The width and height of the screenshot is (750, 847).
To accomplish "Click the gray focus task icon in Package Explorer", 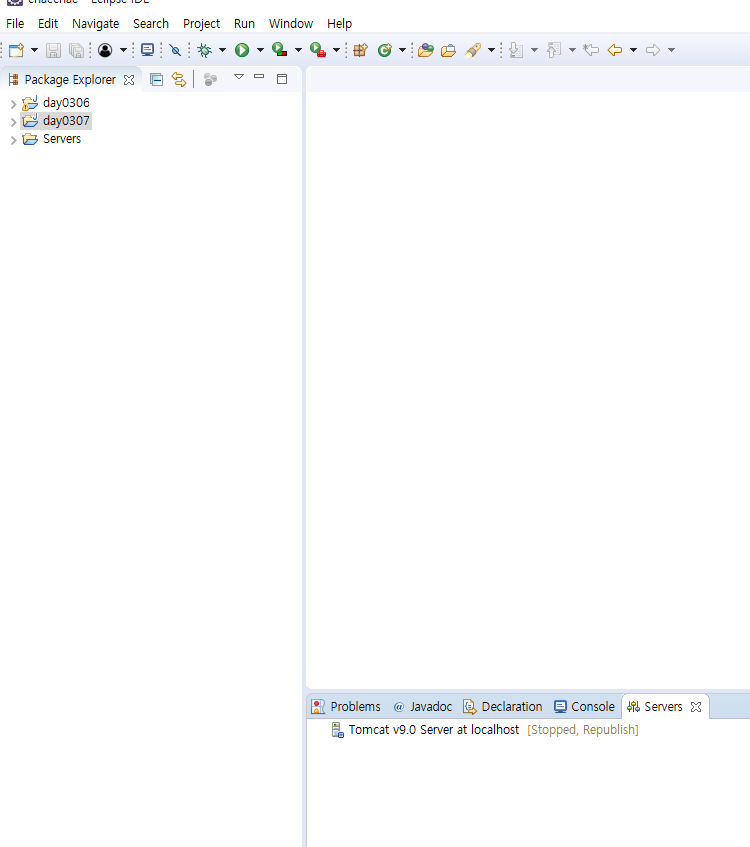I will point(210,80).
